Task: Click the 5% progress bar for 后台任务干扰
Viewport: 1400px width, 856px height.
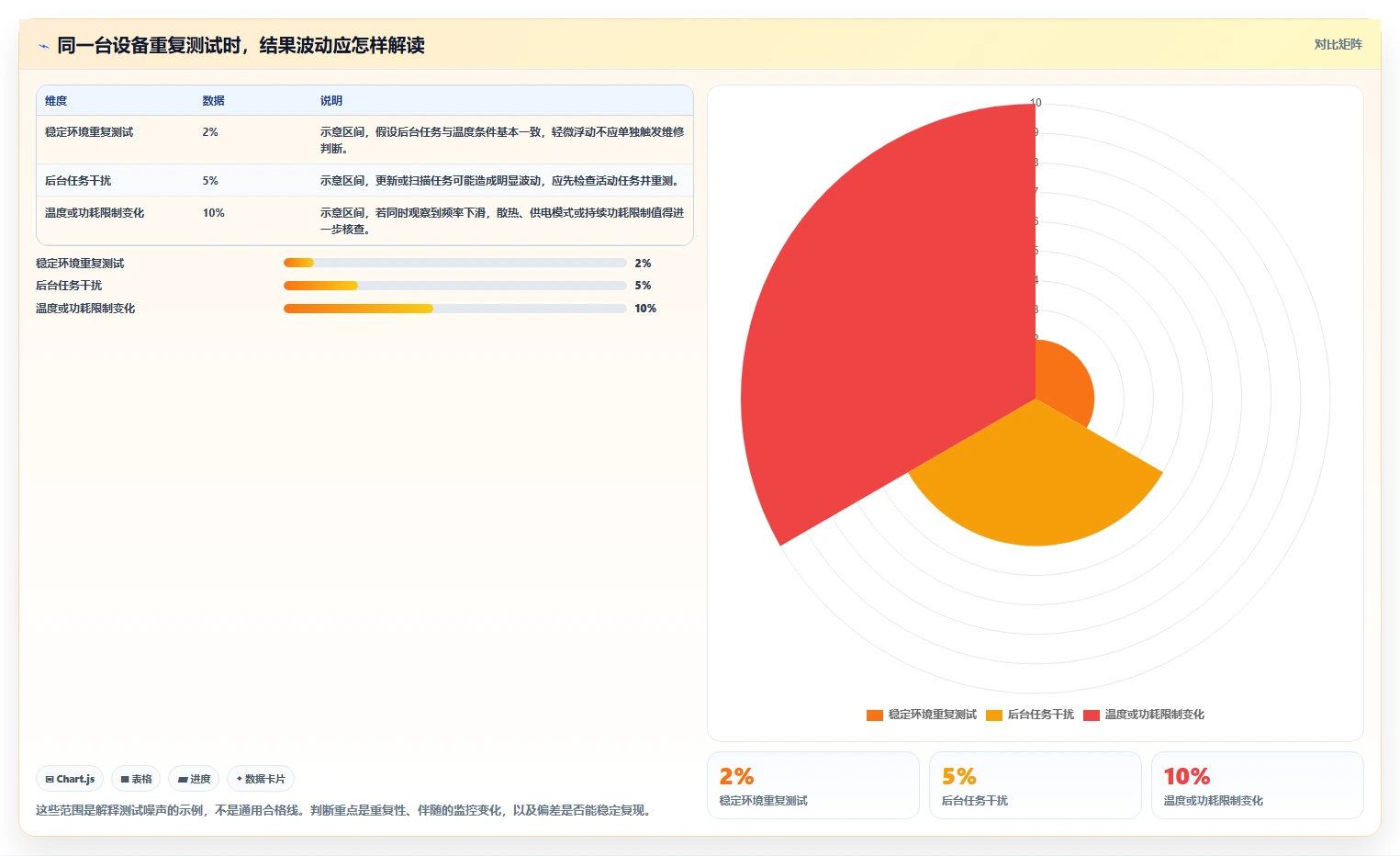Action: point(455,286)
